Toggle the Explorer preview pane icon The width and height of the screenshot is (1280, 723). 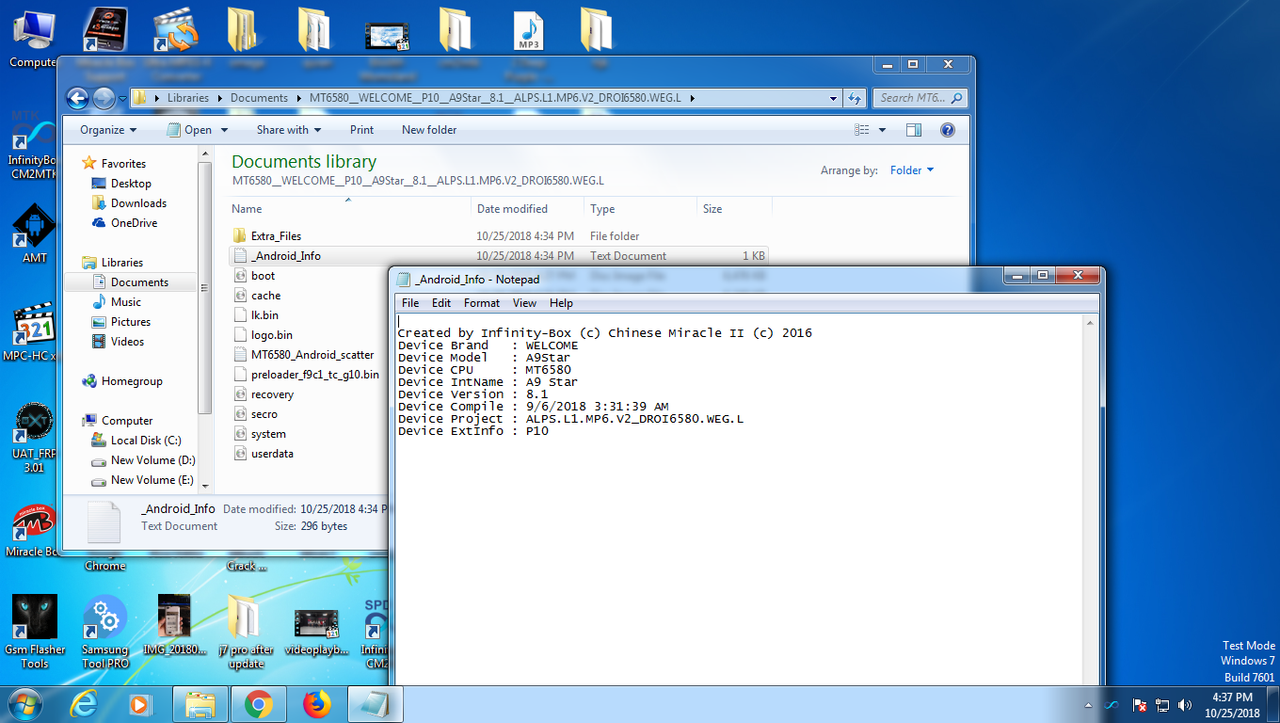(x=913, y=130)
